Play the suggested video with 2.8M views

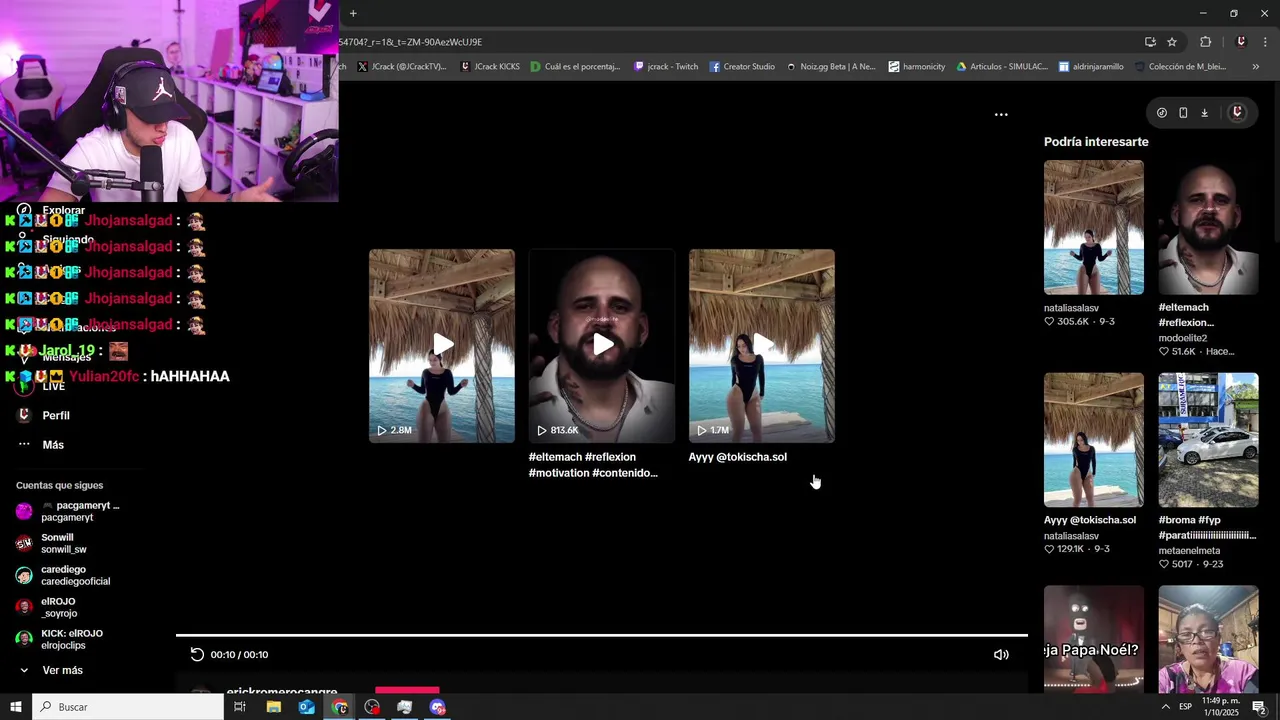click(x=442, y=345)
